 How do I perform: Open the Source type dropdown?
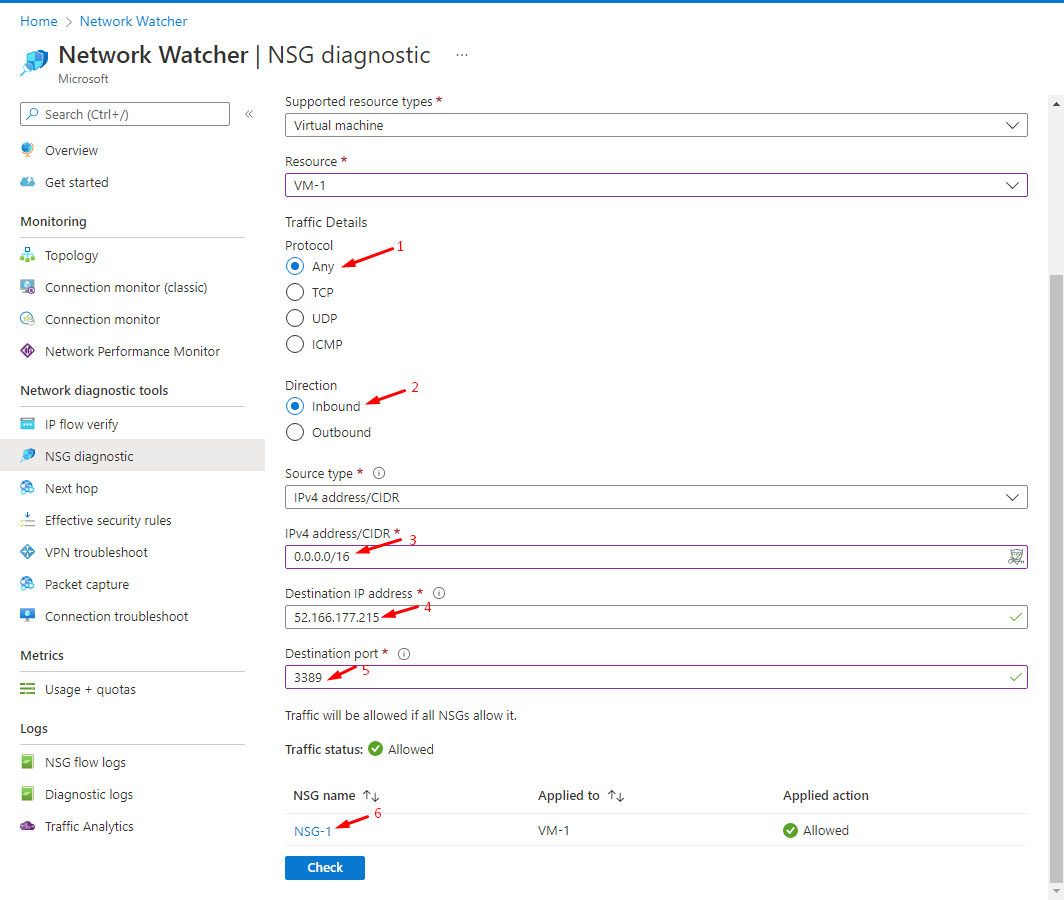tap(656, 497)
